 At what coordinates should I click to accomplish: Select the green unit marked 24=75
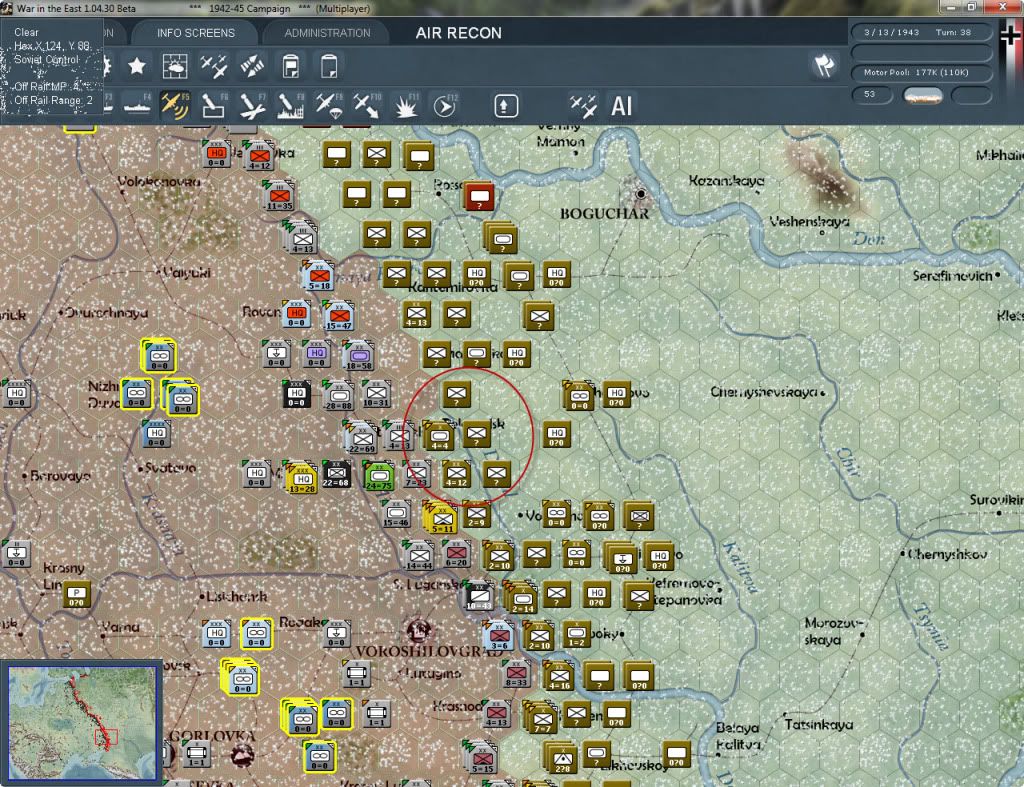coord(379,477)
